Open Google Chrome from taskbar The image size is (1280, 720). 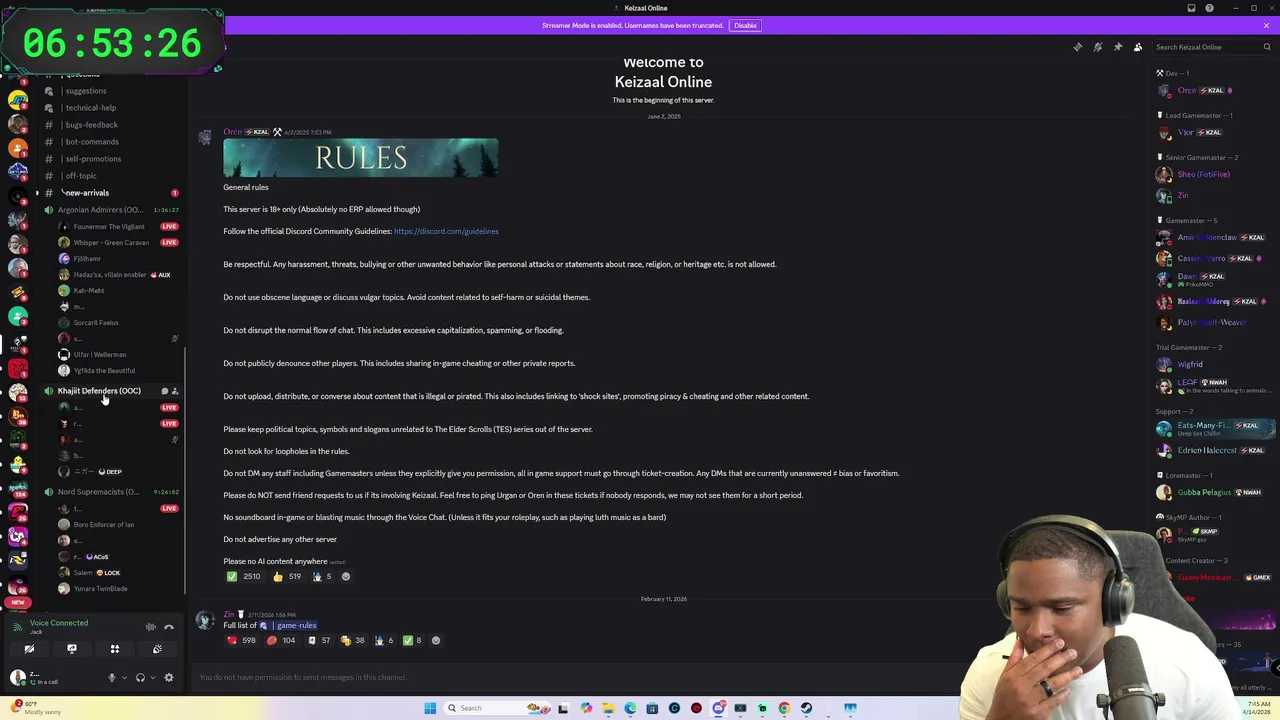[784, 708]
